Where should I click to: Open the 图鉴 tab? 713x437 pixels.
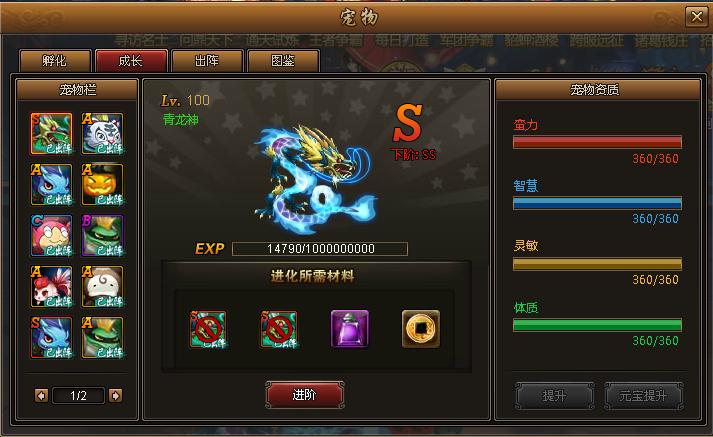click(283, 61)
